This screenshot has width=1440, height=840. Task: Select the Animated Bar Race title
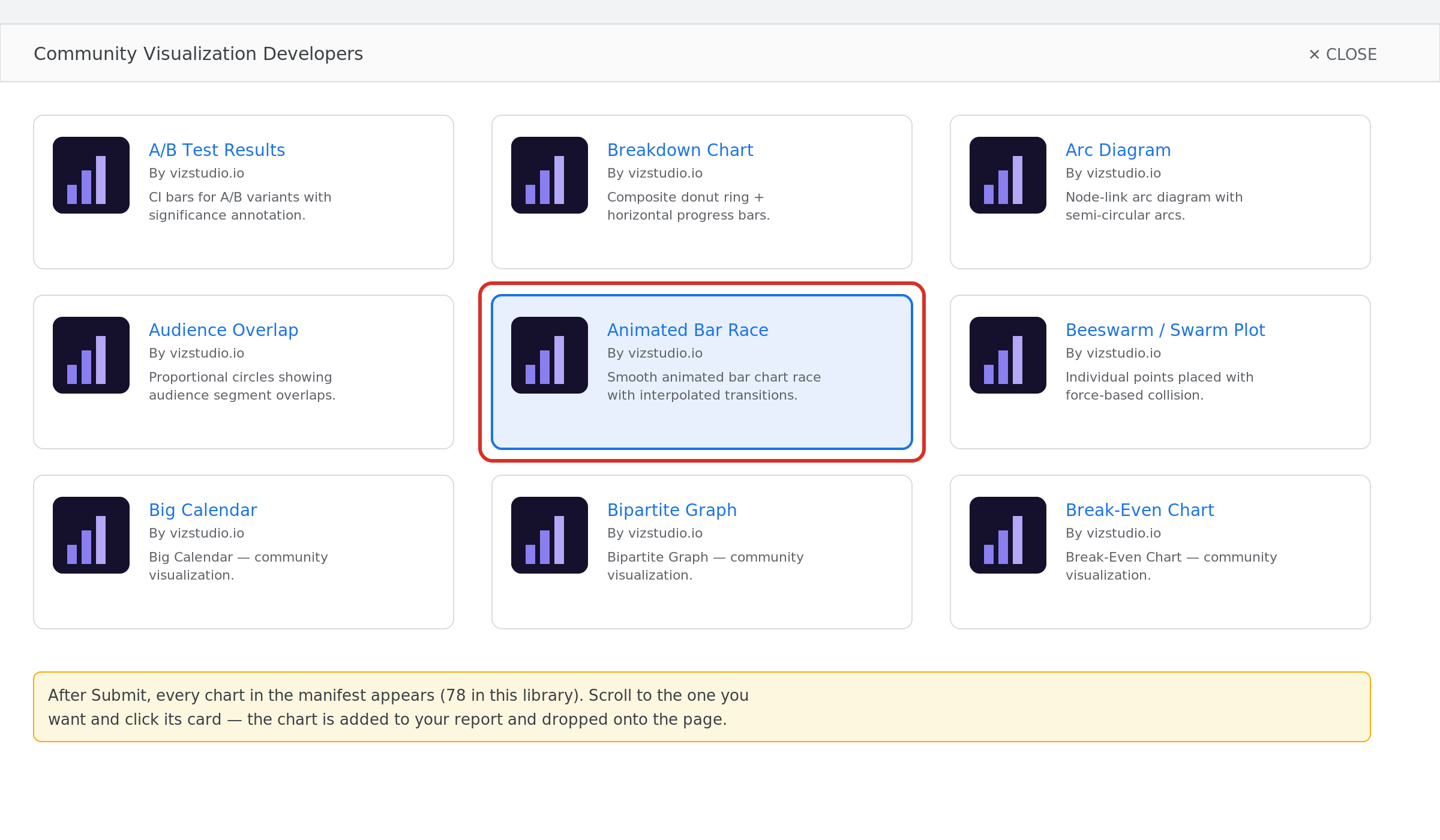688,330
